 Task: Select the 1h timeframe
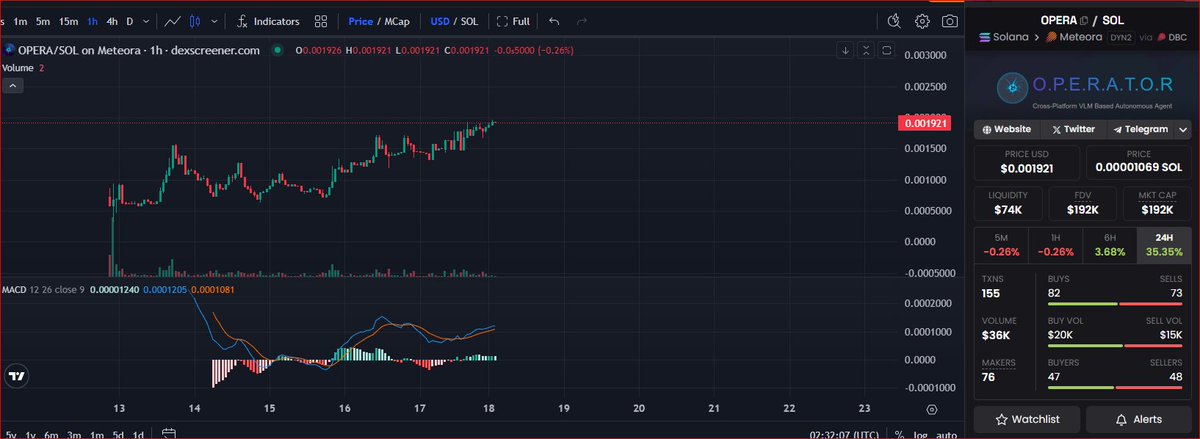click(x=93, y=21)
